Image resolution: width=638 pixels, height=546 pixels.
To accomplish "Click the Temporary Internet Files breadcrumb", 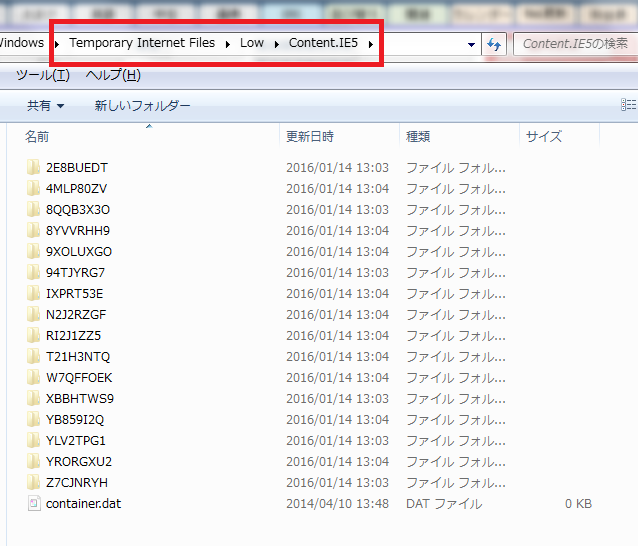I will 142,43.
